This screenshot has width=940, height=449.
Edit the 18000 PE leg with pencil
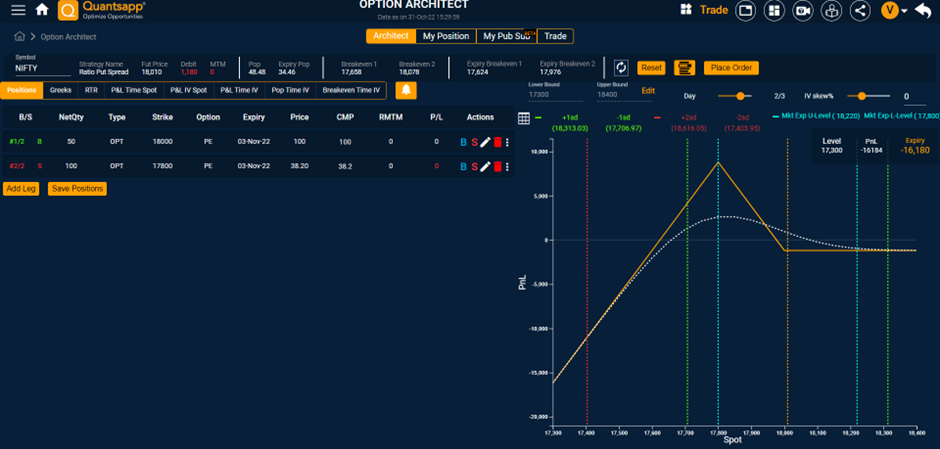pyautogui.click(x=486, y=142)
